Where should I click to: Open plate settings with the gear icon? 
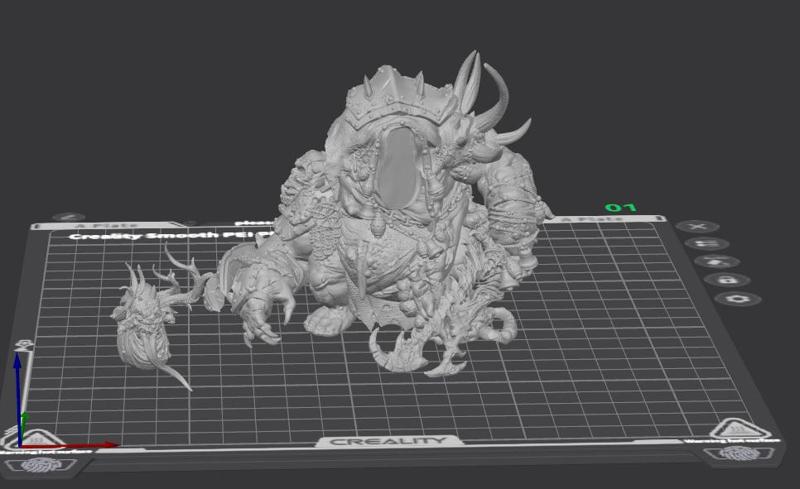pos(738,299)
